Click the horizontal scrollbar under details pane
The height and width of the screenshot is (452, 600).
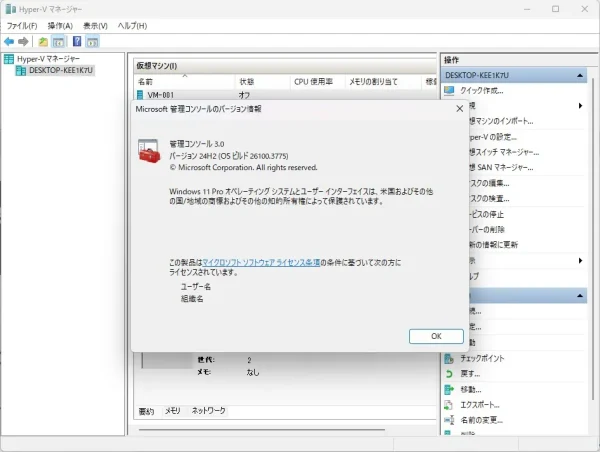coord(262,430)
